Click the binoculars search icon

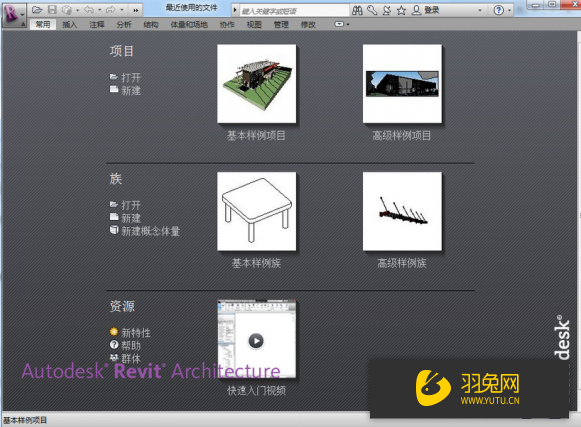357,10
